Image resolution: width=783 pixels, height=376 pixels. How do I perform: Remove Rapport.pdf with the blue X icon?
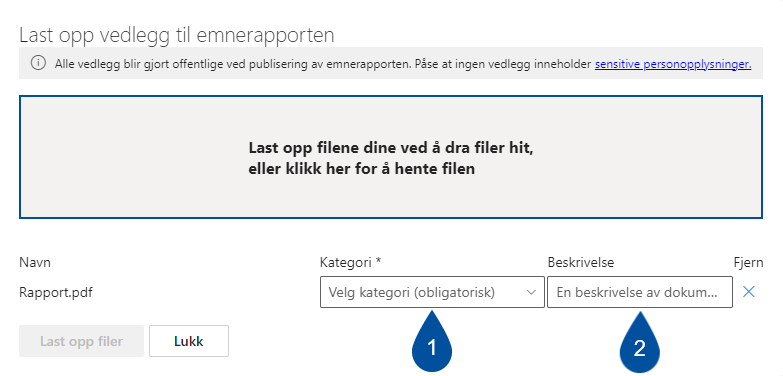(748, 292)
